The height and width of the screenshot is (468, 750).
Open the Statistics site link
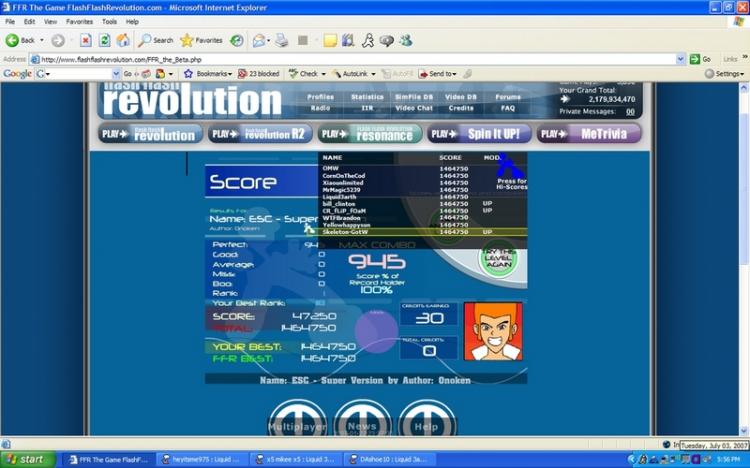tap(367, 97)
